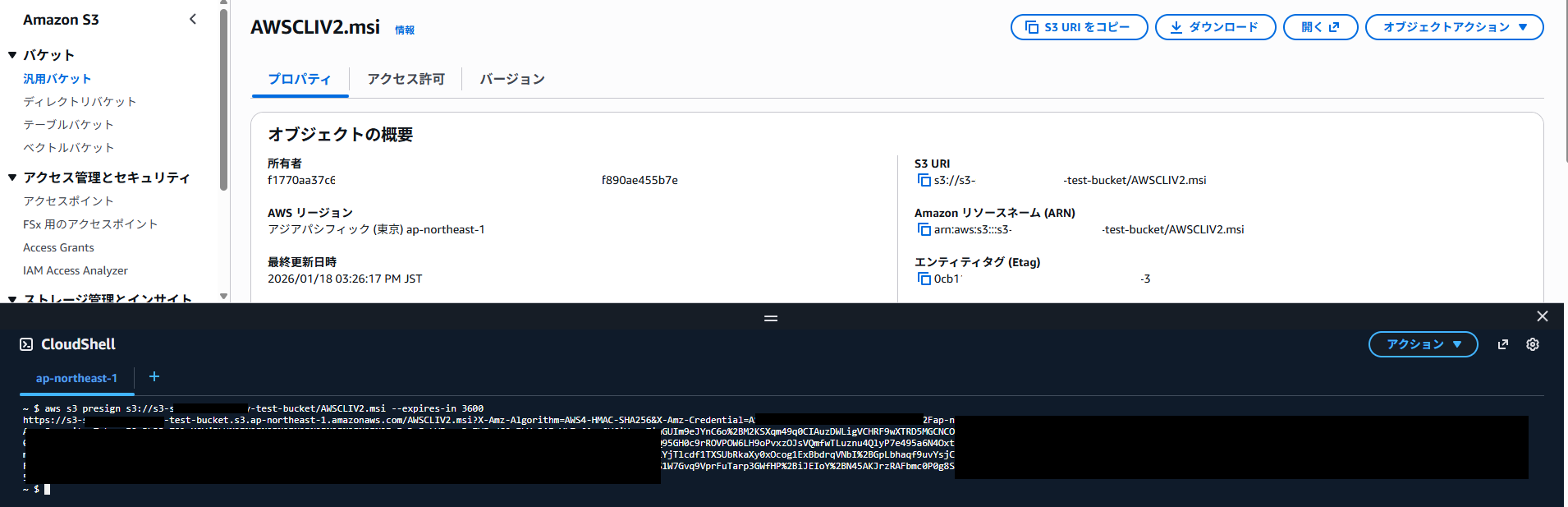1568x507 pixels.
Task: Copy the Etag using its copy icon
Action: [924, 279]
